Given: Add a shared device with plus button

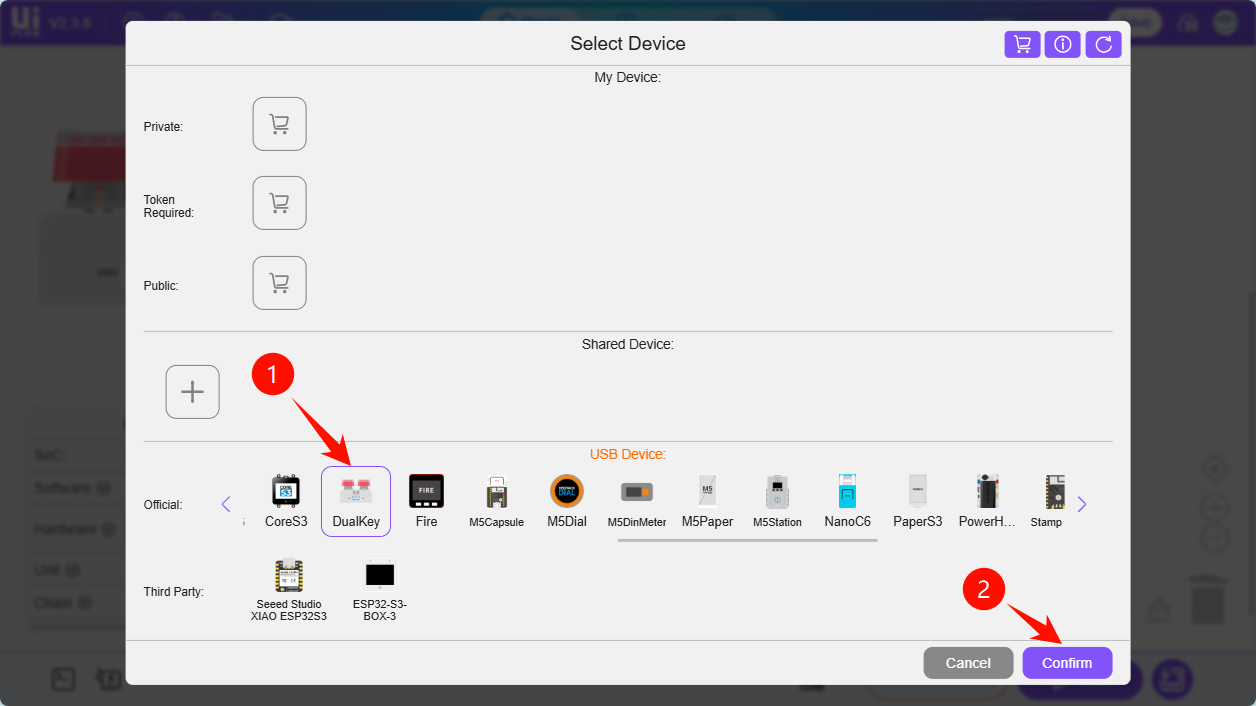Looking at the screenshot, I should (192, 392).
